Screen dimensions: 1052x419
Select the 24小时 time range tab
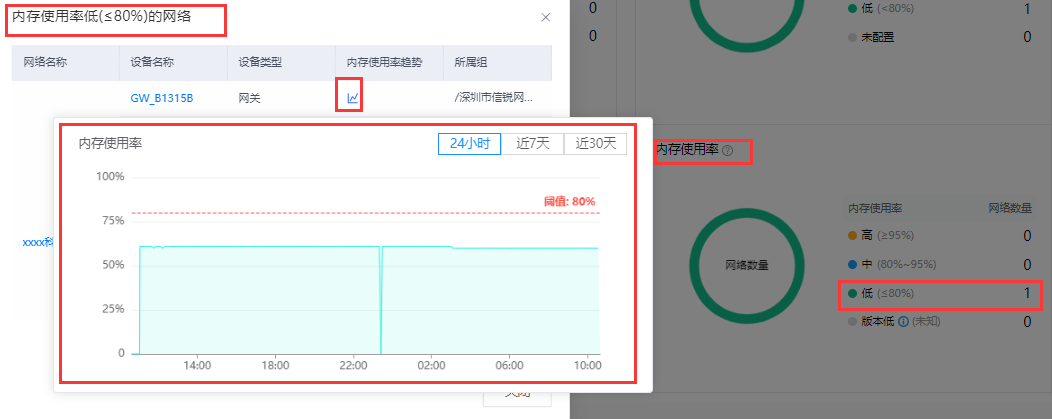469,144
